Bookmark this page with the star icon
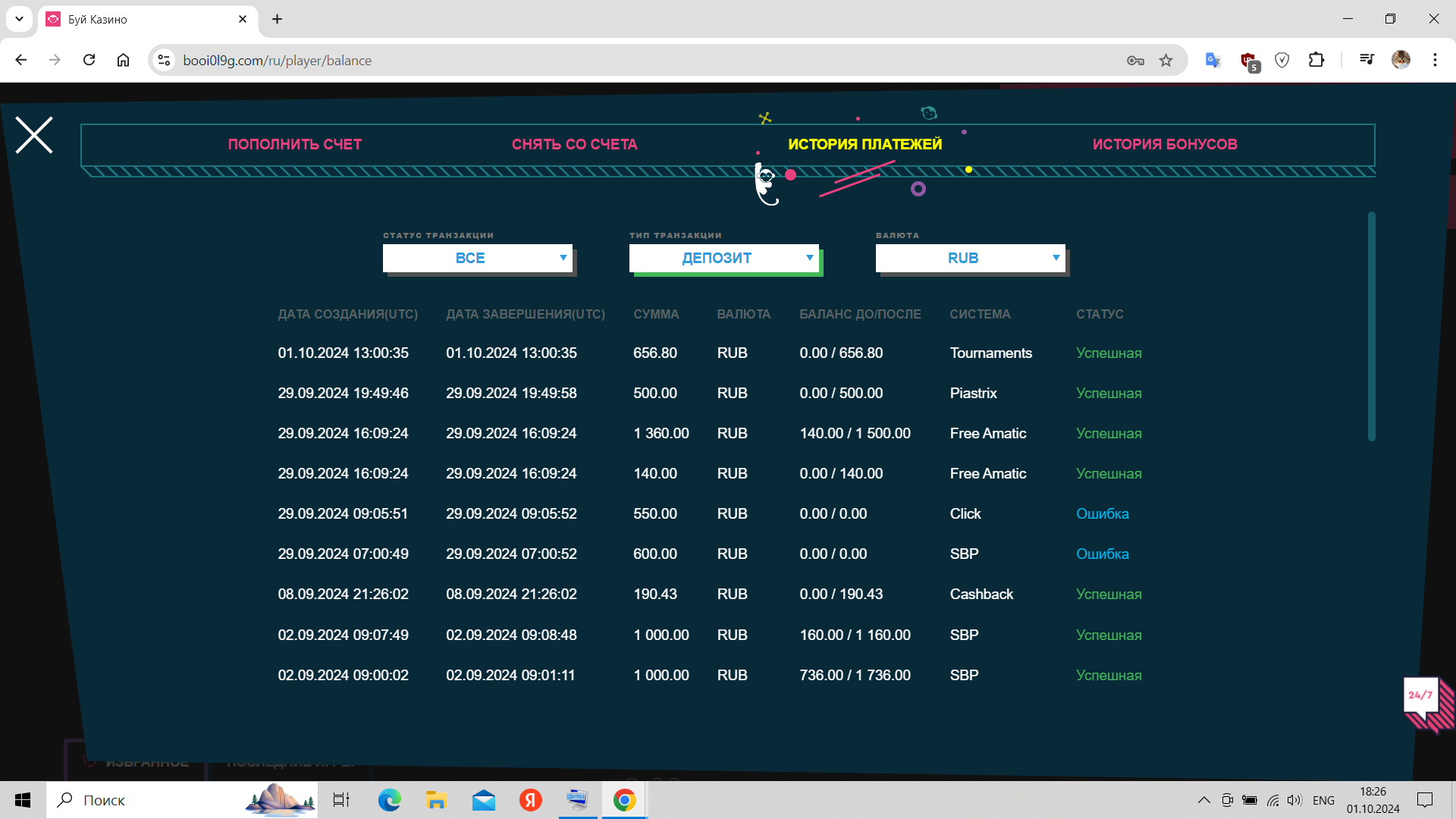The image size is (1456, 819). point(1166,61)
